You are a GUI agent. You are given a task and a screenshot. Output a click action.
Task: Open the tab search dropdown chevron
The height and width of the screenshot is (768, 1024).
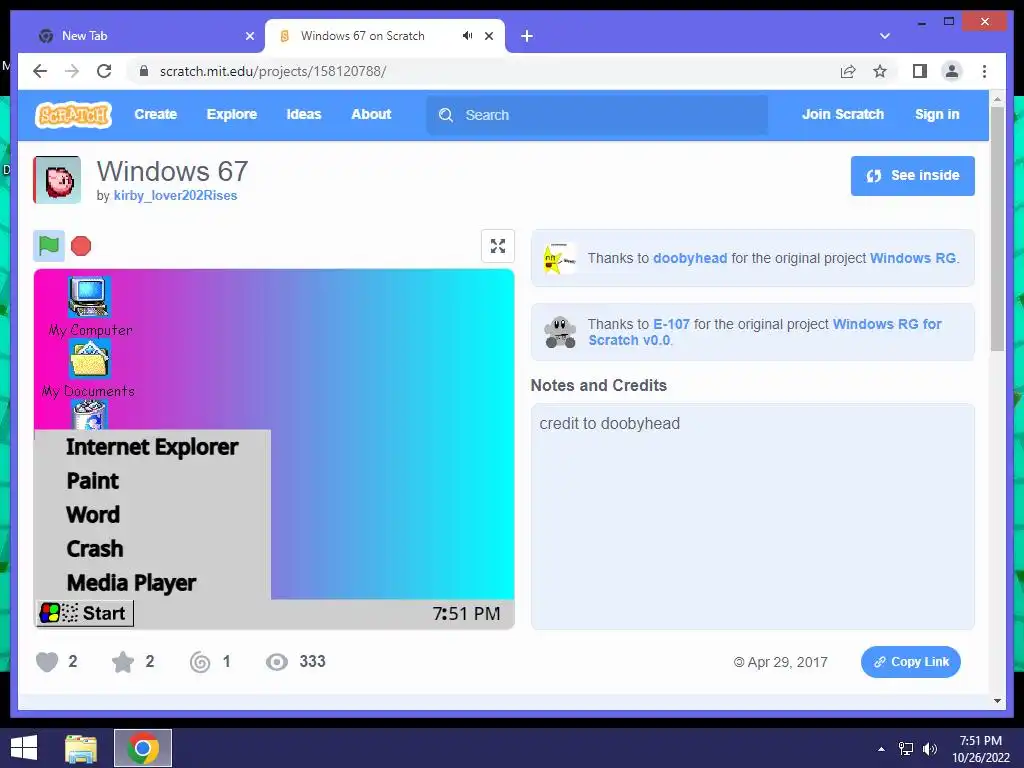coord(885,36)
